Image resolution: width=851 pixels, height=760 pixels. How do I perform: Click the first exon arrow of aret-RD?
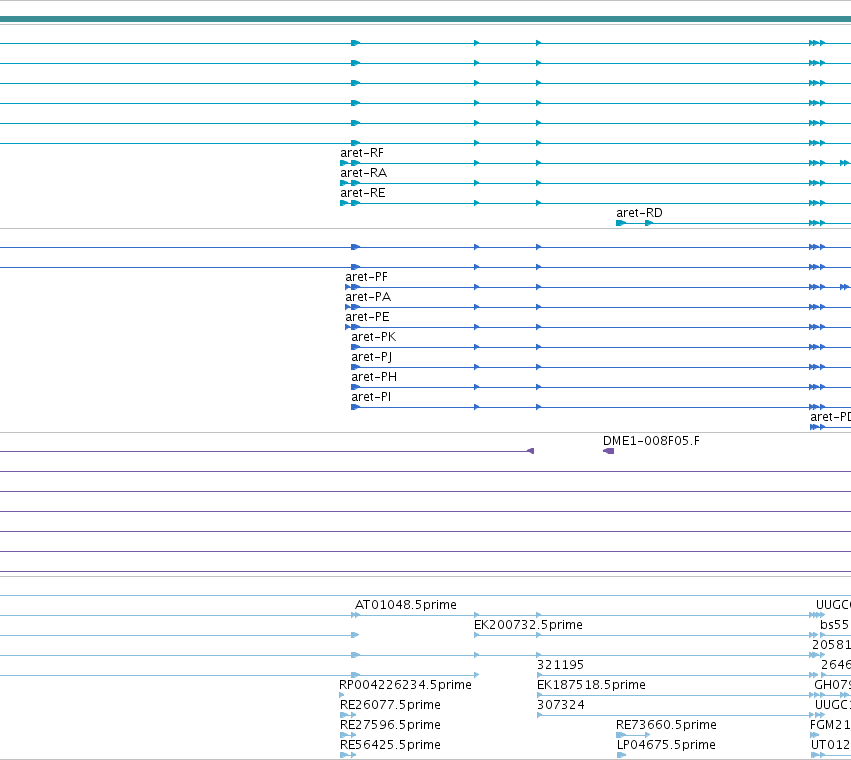(x=621, y=223)
